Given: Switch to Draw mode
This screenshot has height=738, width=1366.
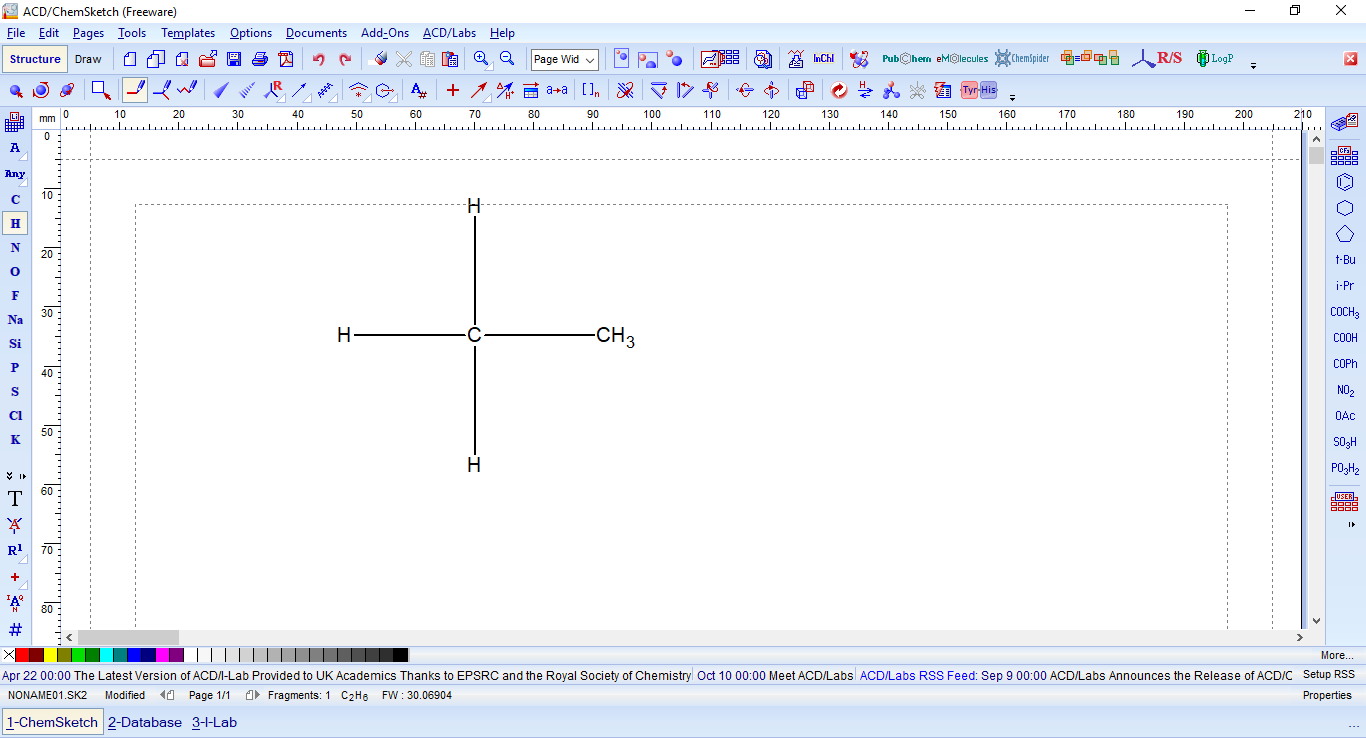Looking at the screenshot, I should pos(88,59).
